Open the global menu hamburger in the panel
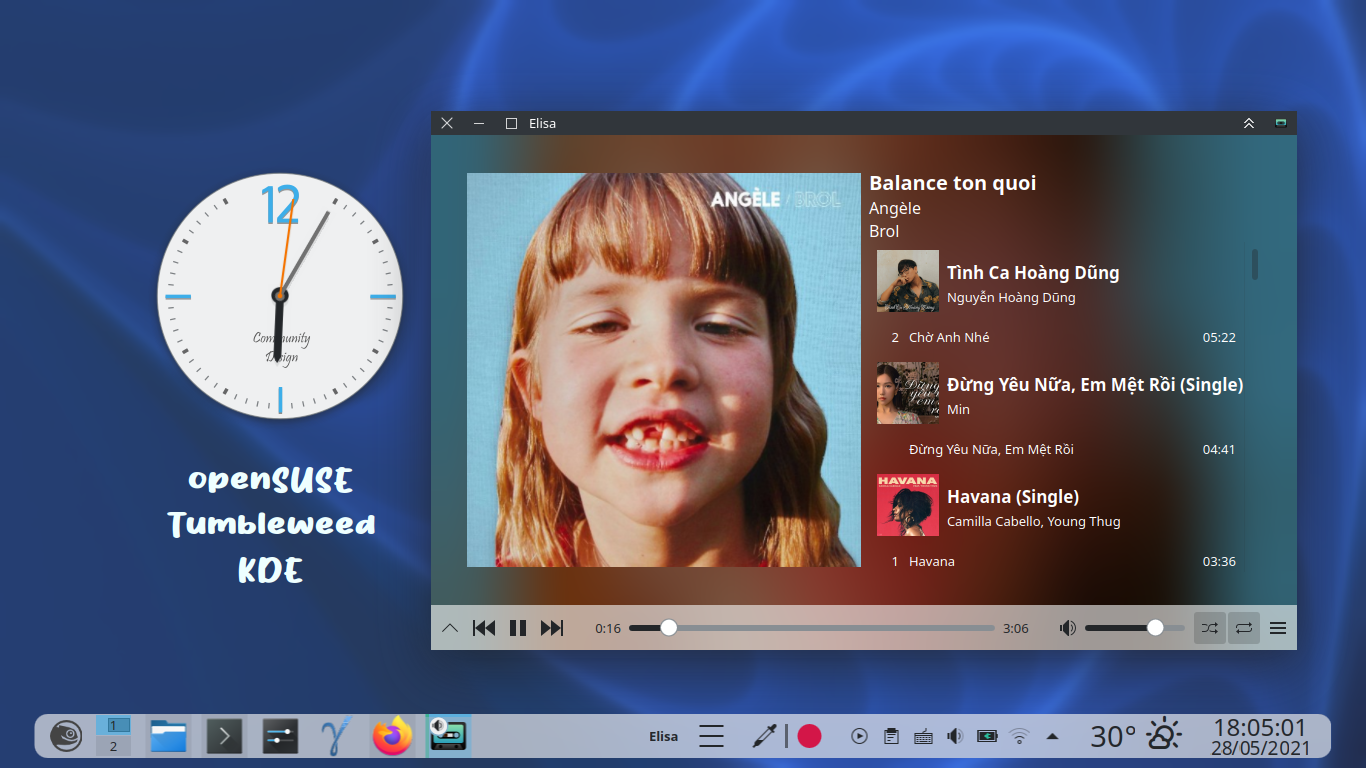 click(x=711, y=737)
